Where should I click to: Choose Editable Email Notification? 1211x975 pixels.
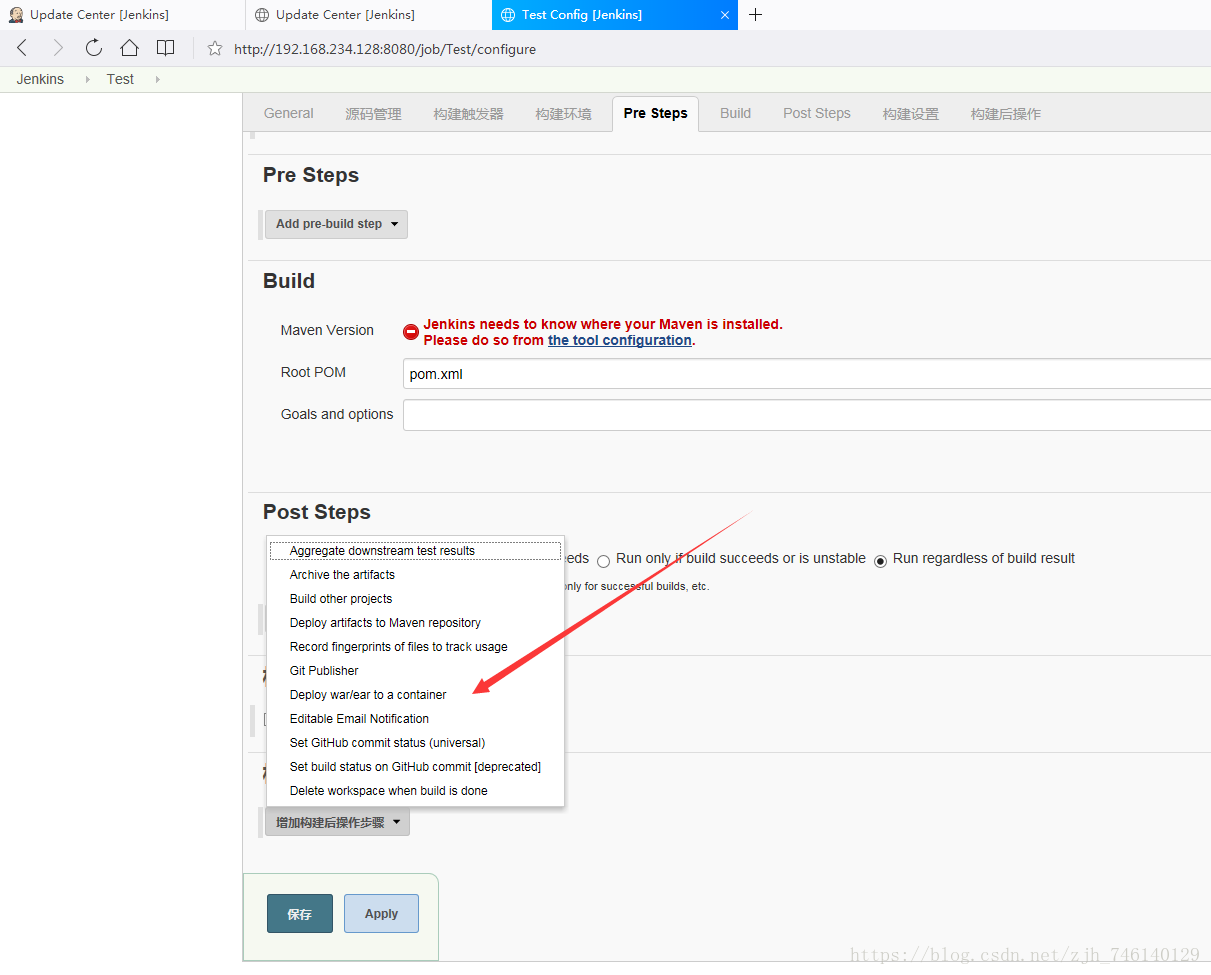point(415,719)
